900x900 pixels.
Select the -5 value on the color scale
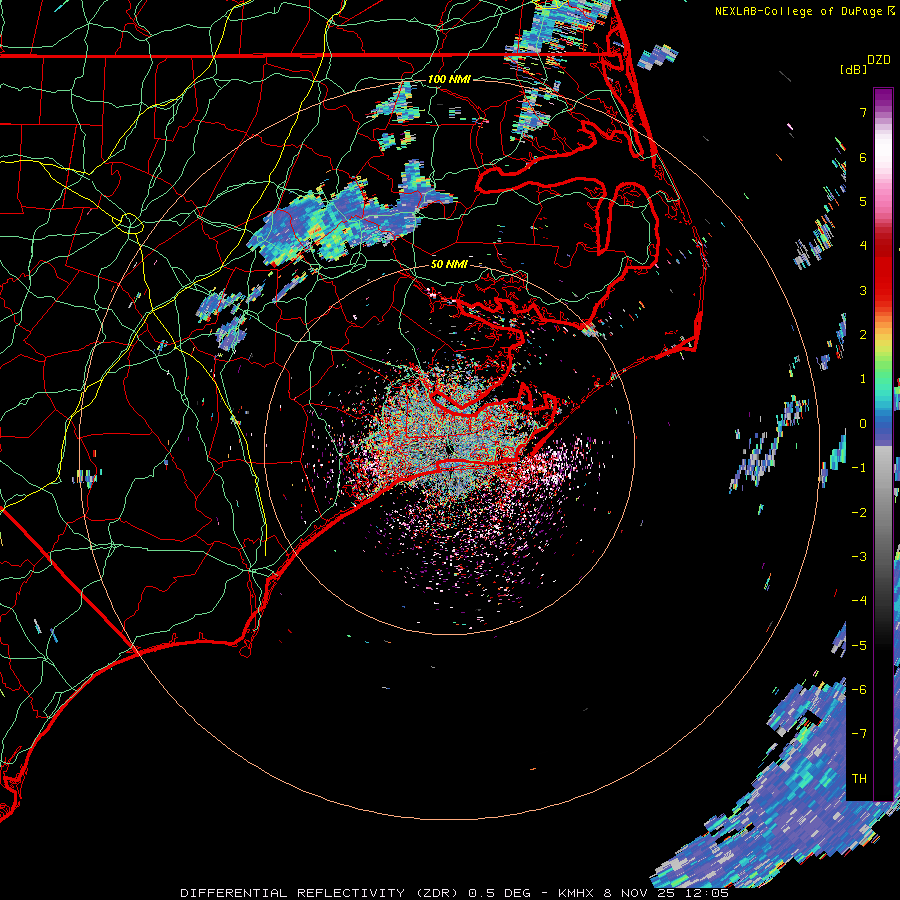coord(859,646)
